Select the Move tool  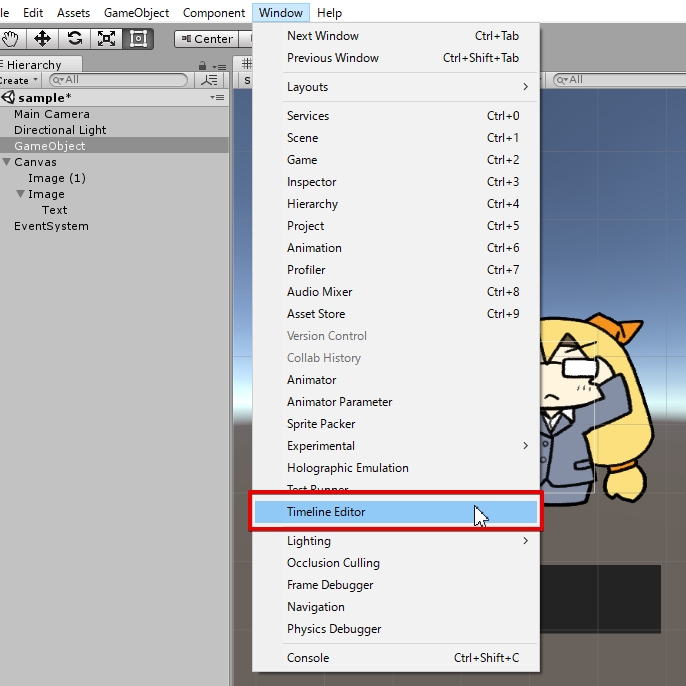tap(42, 38)
